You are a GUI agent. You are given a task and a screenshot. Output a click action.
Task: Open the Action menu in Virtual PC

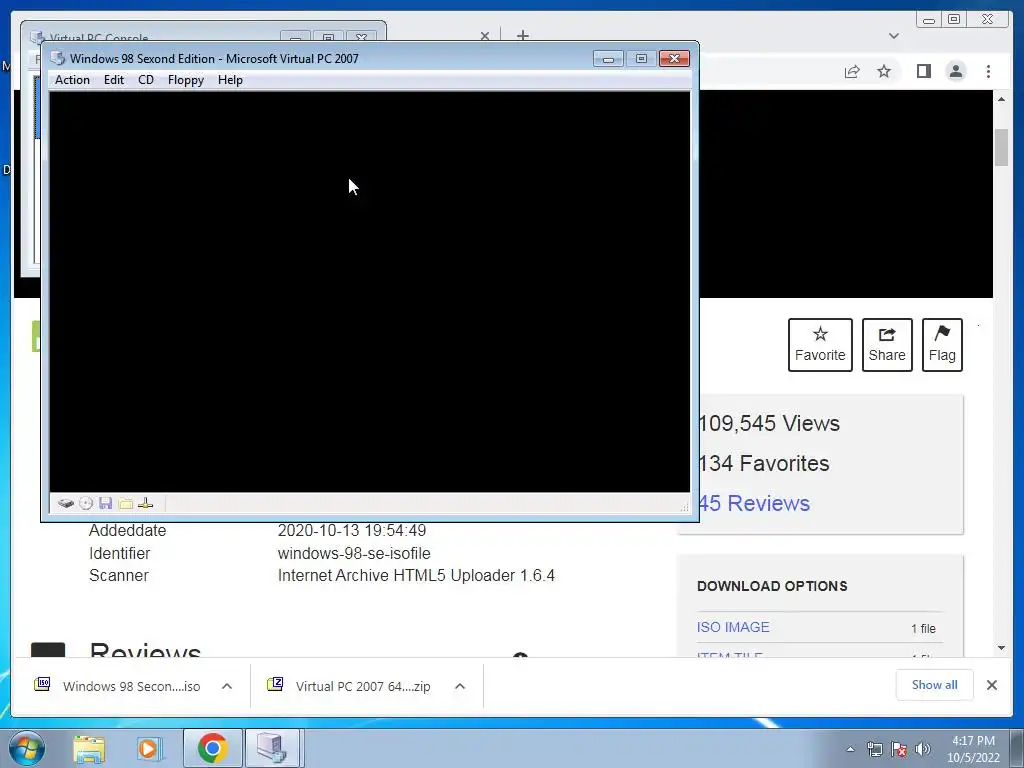click(x=72, y=80)
